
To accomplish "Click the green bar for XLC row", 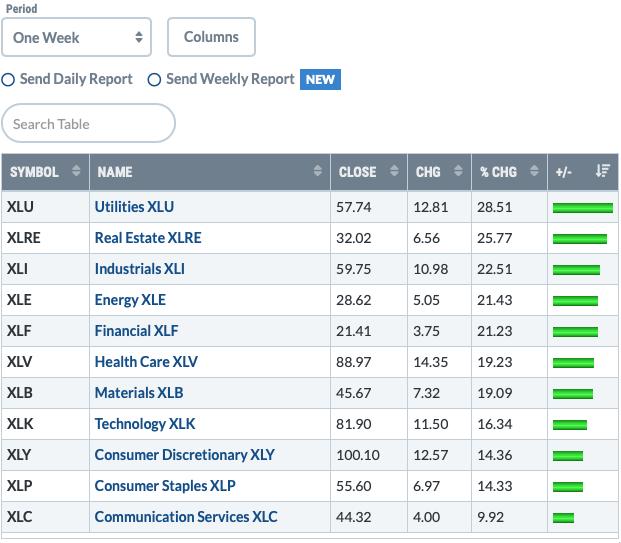I will tap(563, 518).
